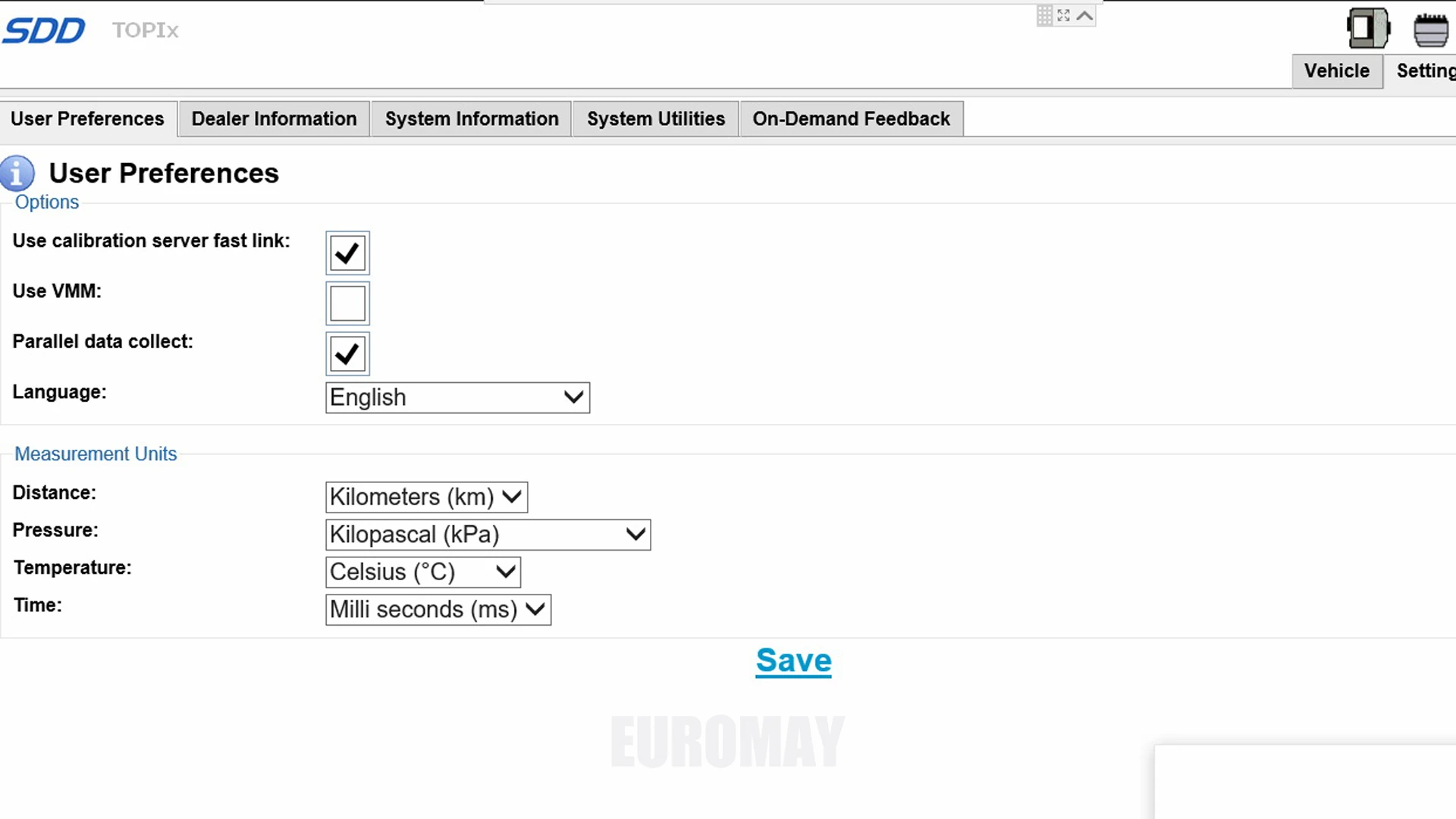Expand the Distance units dropdown
Screen dimensions: 1456x819
pyautogui.click(x=426, y=497)
